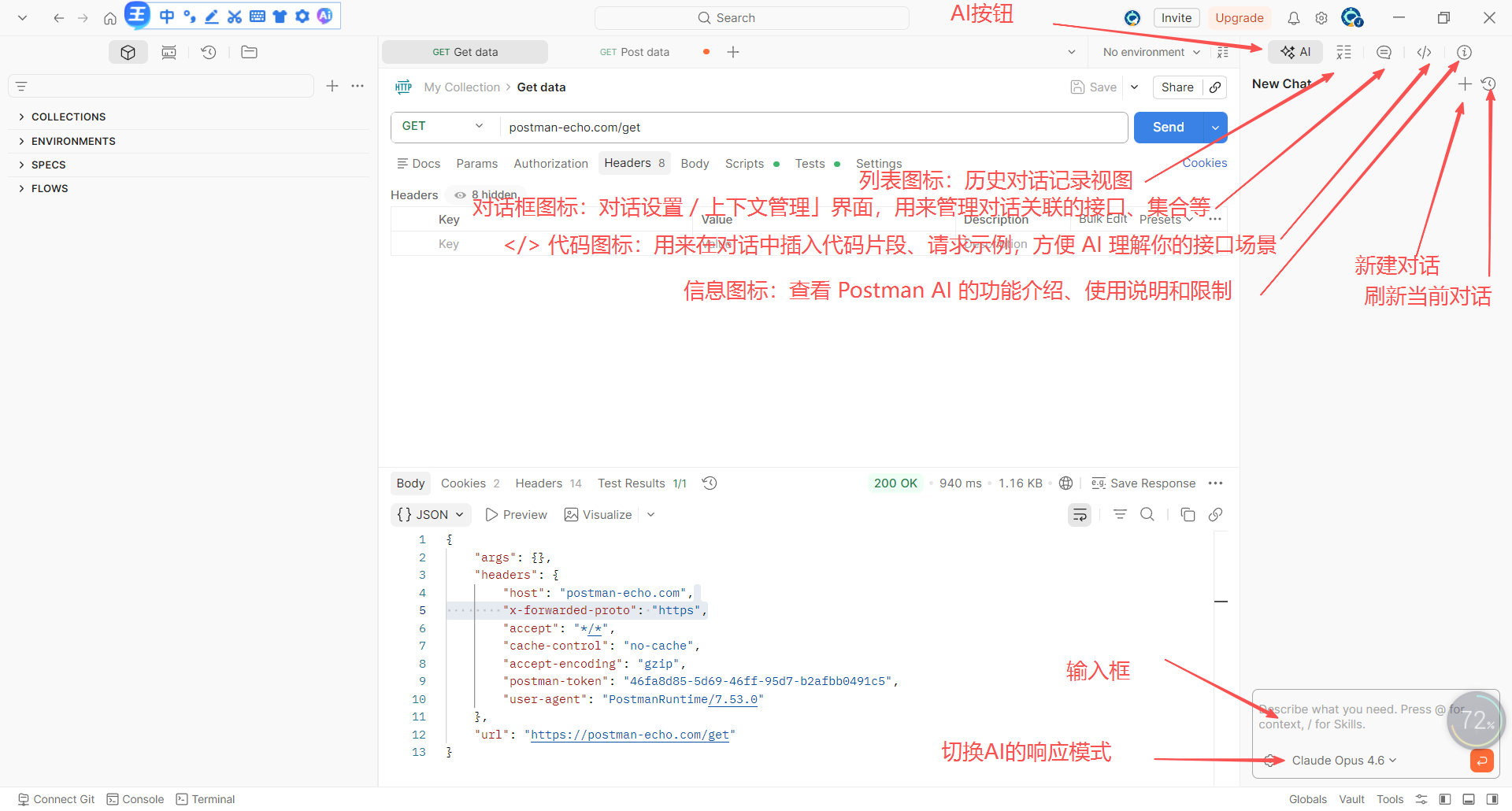Toggle right sidebar from status bar
Screen dimensions: 1512x811
[1492, 799]
